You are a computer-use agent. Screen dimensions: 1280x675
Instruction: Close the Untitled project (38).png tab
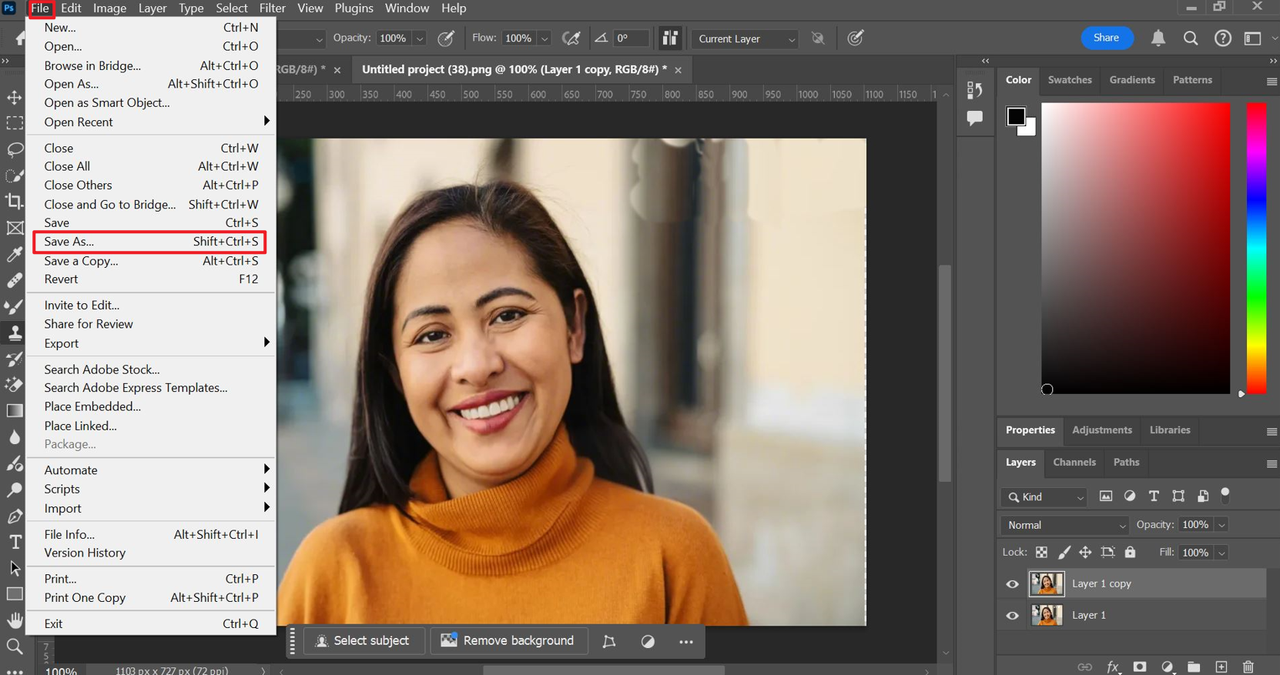pyautogui.click(x=679, y=70)
